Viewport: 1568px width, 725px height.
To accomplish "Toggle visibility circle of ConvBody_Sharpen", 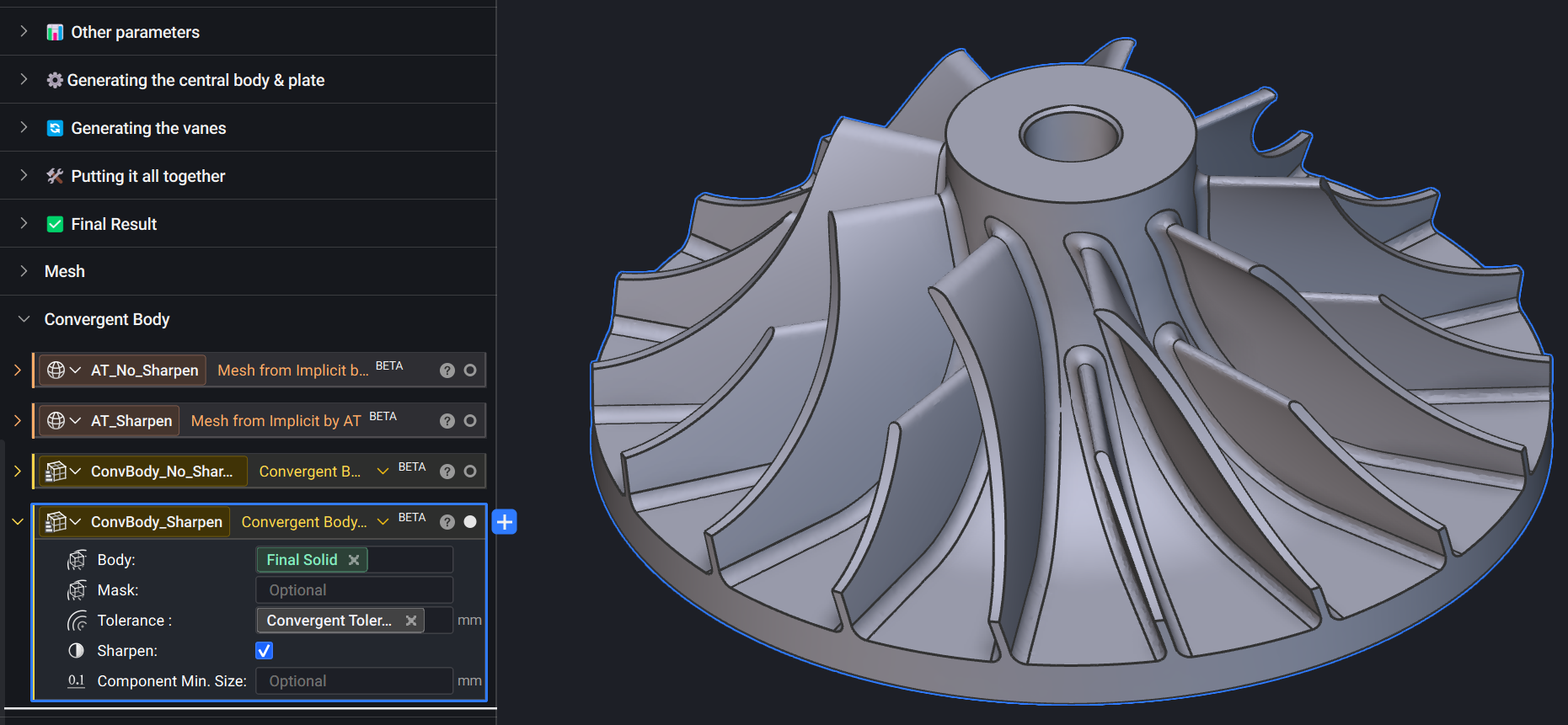I will [x=470, y=522].
